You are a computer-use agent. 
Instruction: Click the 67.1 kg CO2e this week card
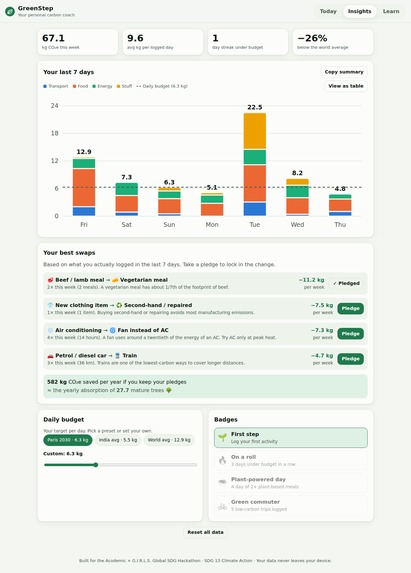78,42
